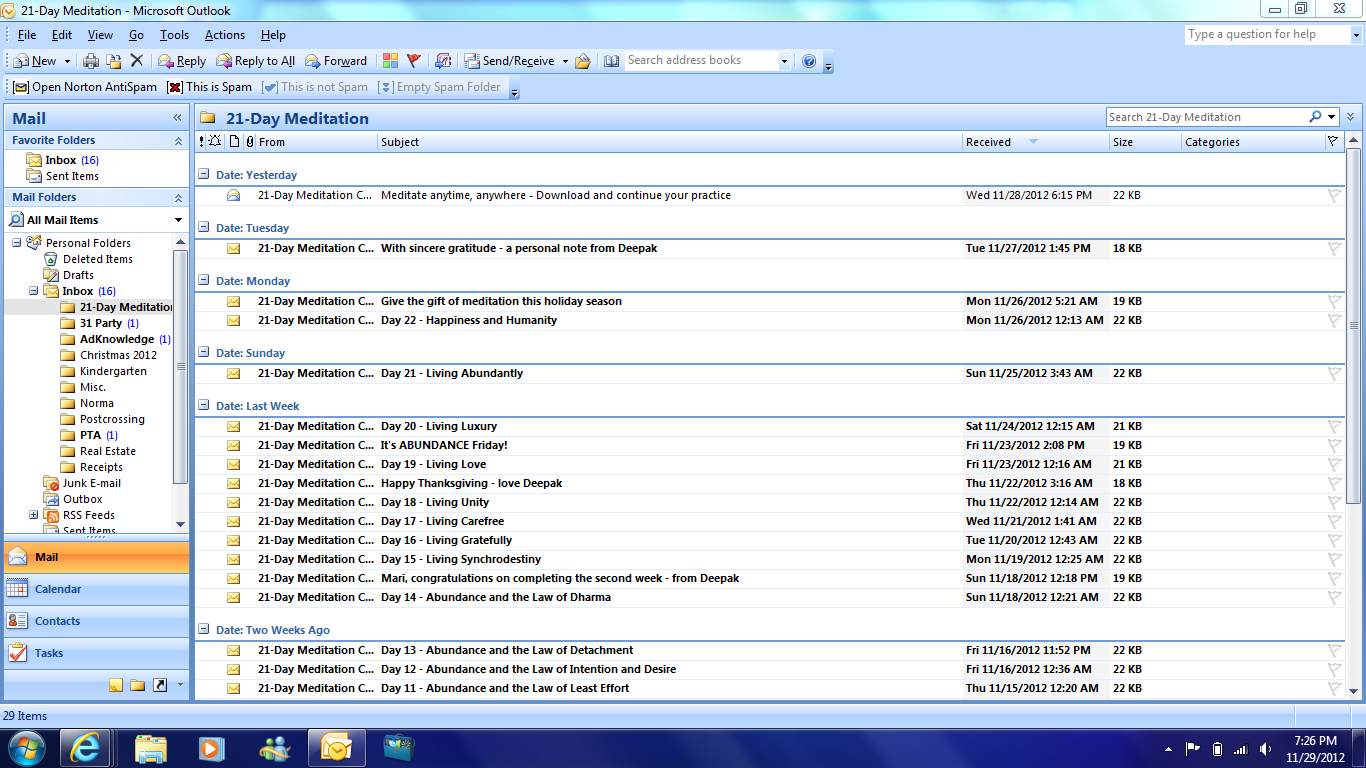The height and width of the screenshot is (768, 1366).
Task: Open the Address Book icon
Action: pos(612,61)
